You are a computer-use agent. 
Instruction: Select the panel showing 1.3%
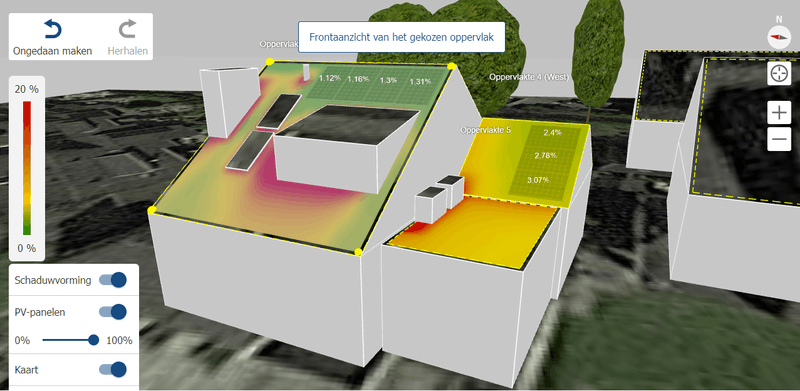pyautogui.click(x=388, y=80)
